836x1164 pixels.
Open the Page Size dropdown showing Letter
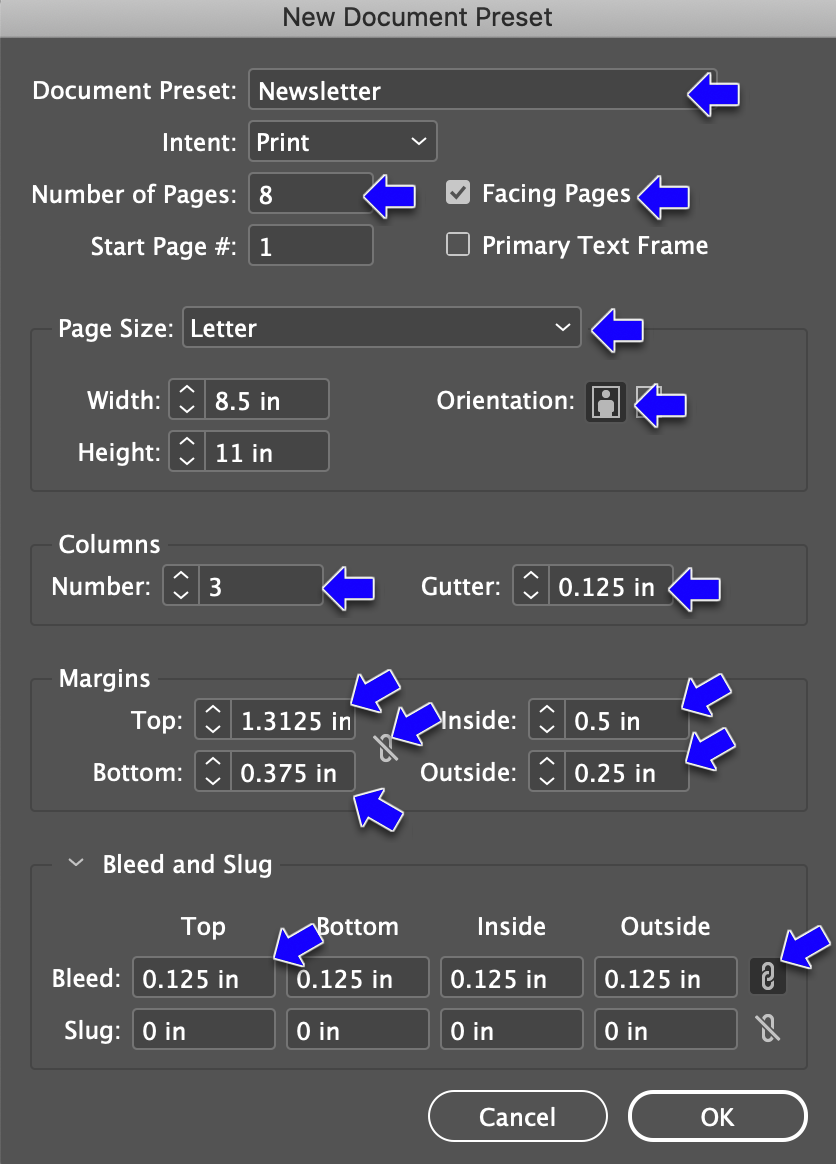click(x=382, y=327)
